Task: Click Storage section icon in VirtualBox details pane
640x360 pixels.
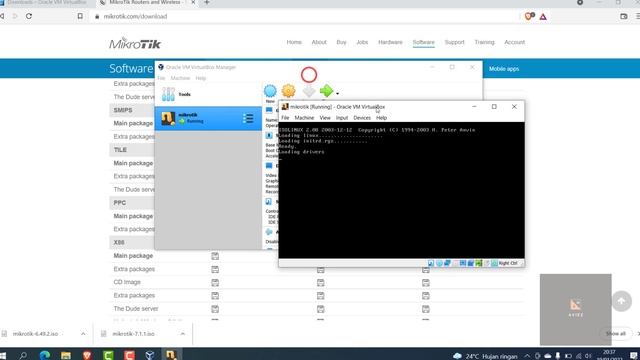Action: click(269, 202)
